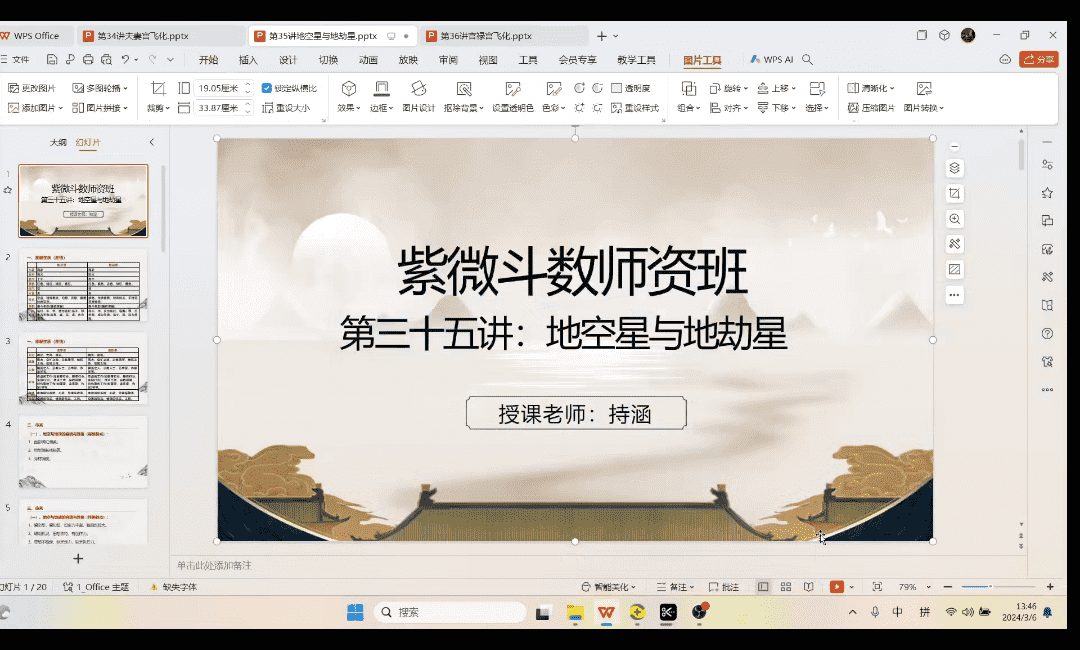Image resolution: width=1080 pixels, height=650 pixels.
Task: Start slideshow with the orange play button
Action: click(837, 587)
